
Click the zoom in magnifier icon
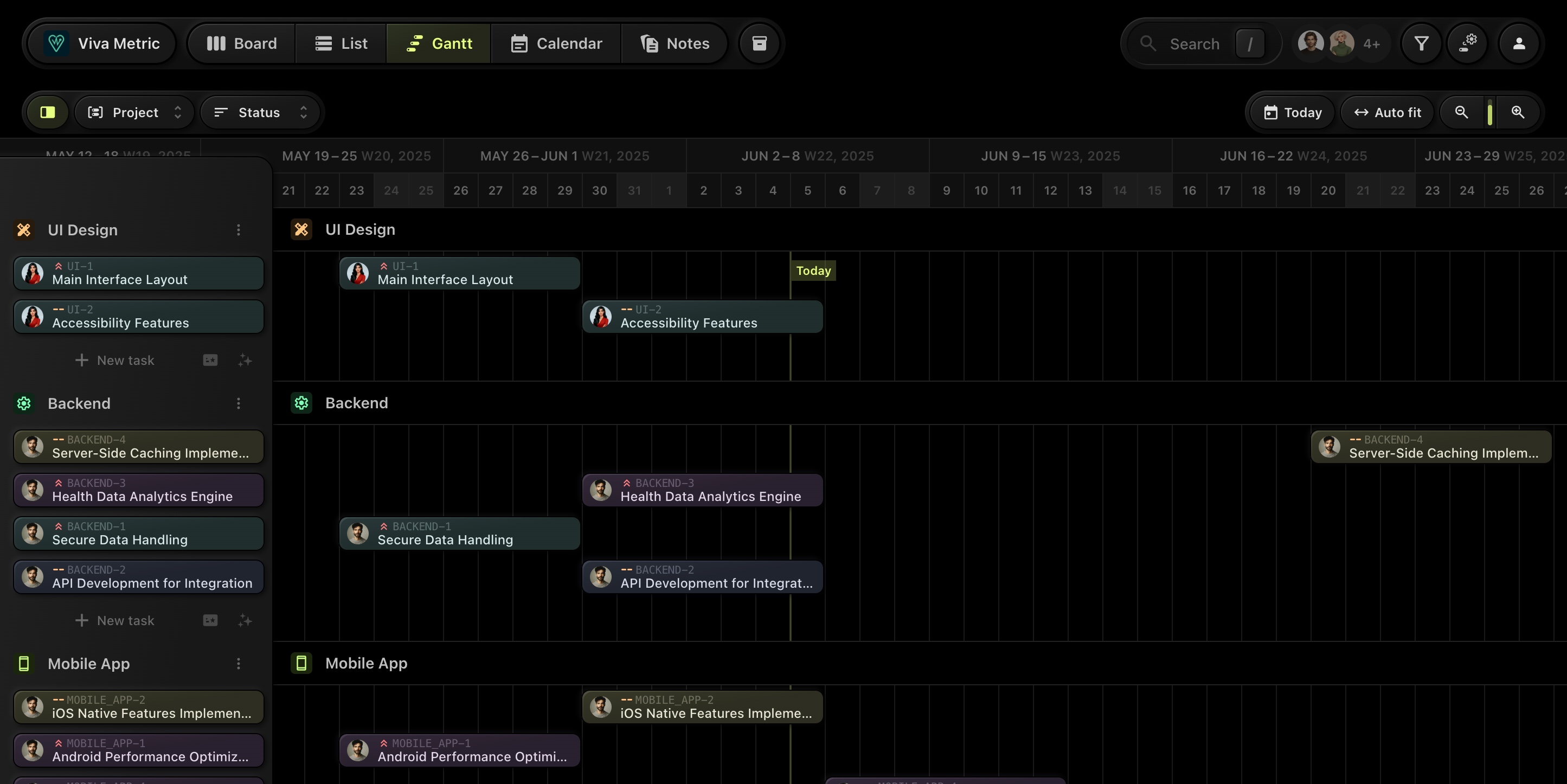1517,112
